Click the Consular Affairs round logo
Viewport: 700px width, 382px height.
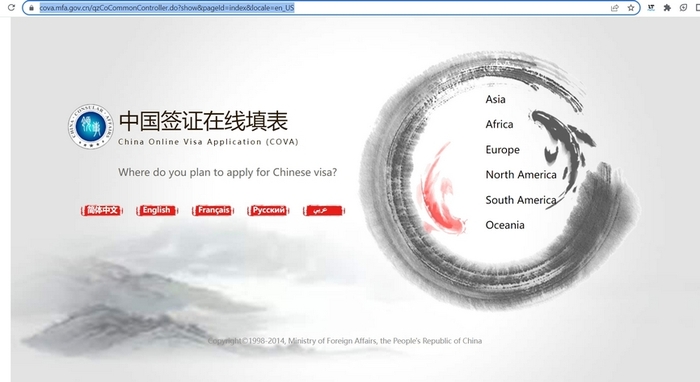(x=91, y=127)
